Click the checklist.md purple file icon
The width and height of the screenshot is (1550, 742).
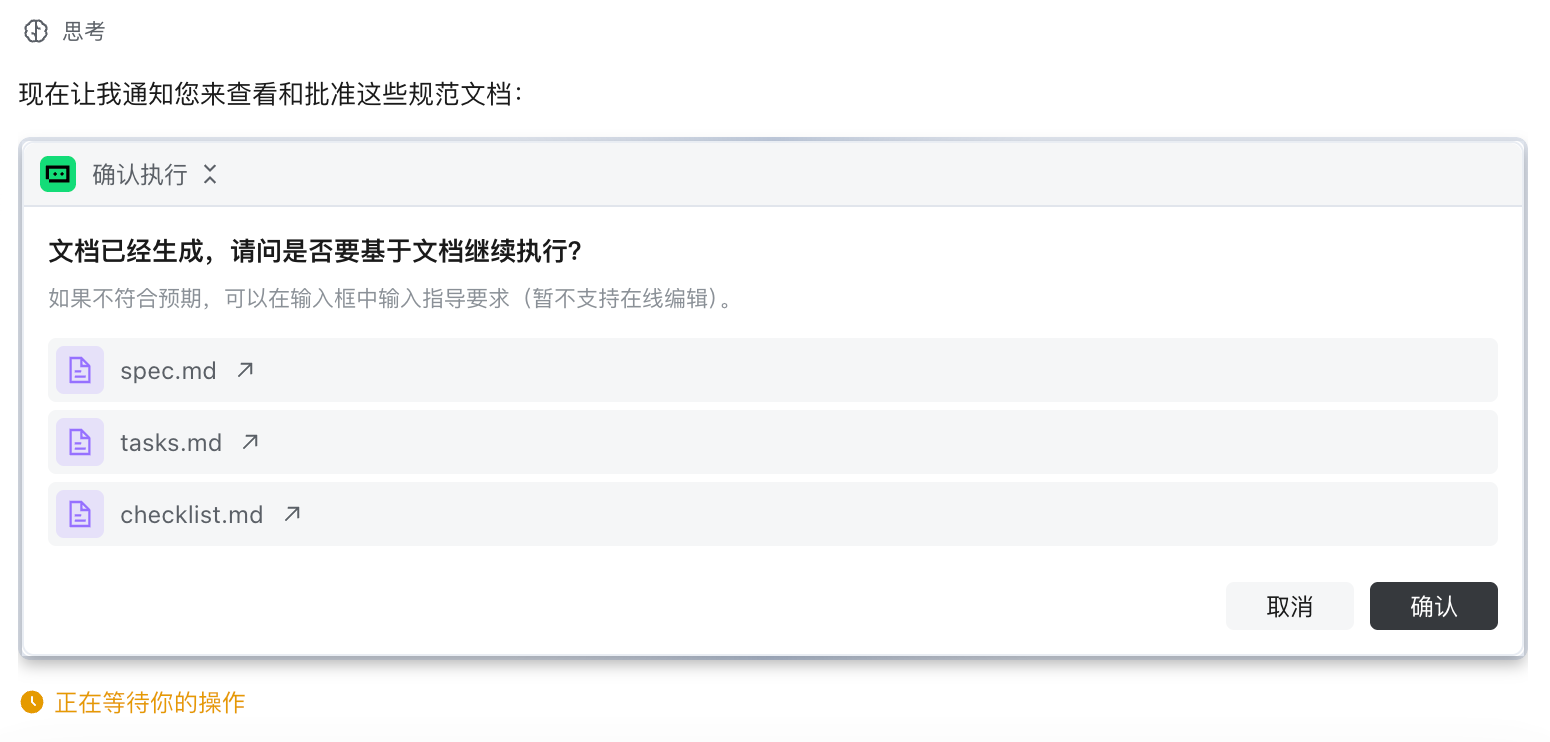(80, 514)
